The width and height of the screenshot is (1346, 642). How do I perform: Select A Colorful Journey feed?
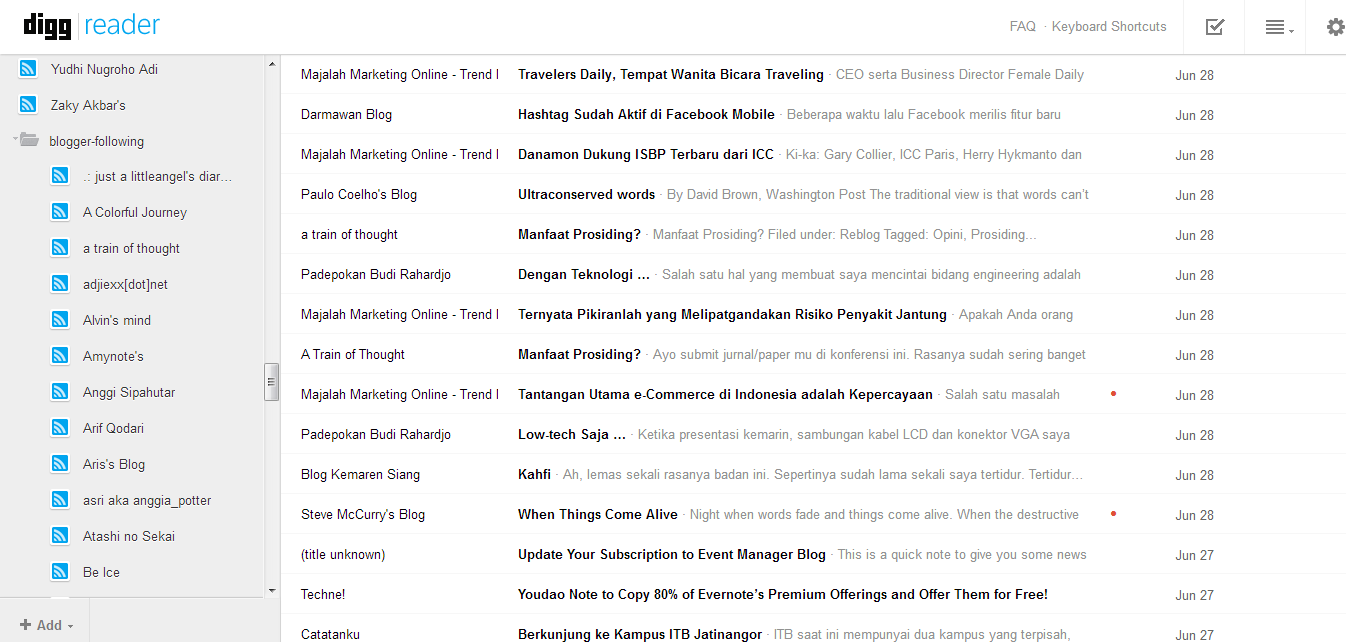click(x=135, y=212)
